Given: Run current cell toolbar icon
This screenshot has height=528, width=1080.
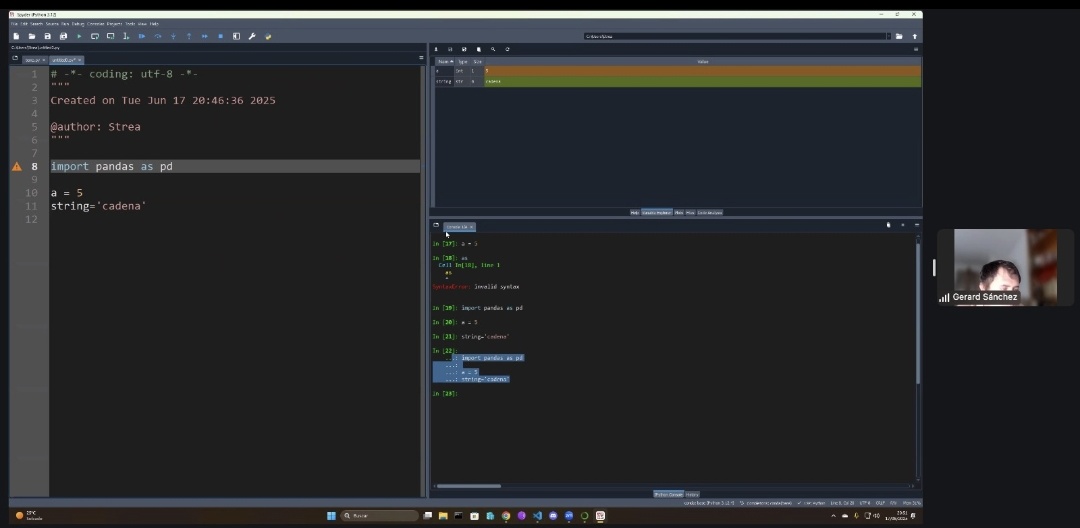Looking at the screenshot, I should pyautogui.click(x=95, y=36).
